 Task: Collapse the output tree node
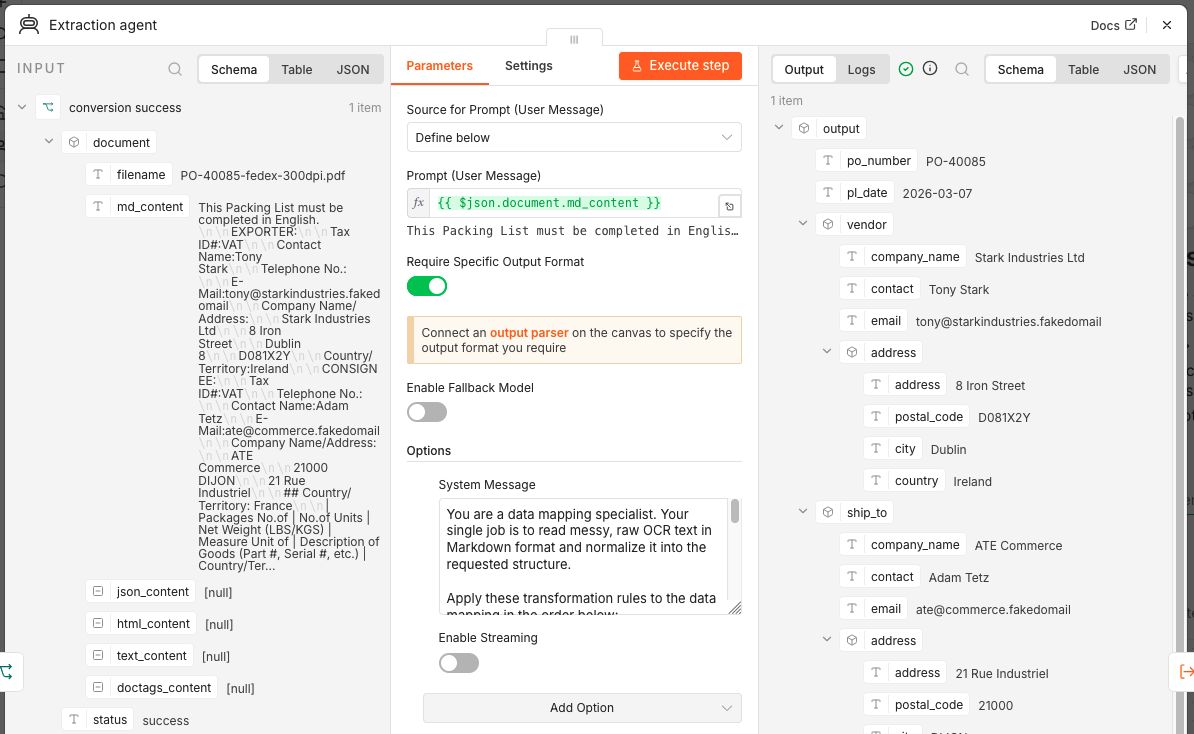(x=778, y=128)
